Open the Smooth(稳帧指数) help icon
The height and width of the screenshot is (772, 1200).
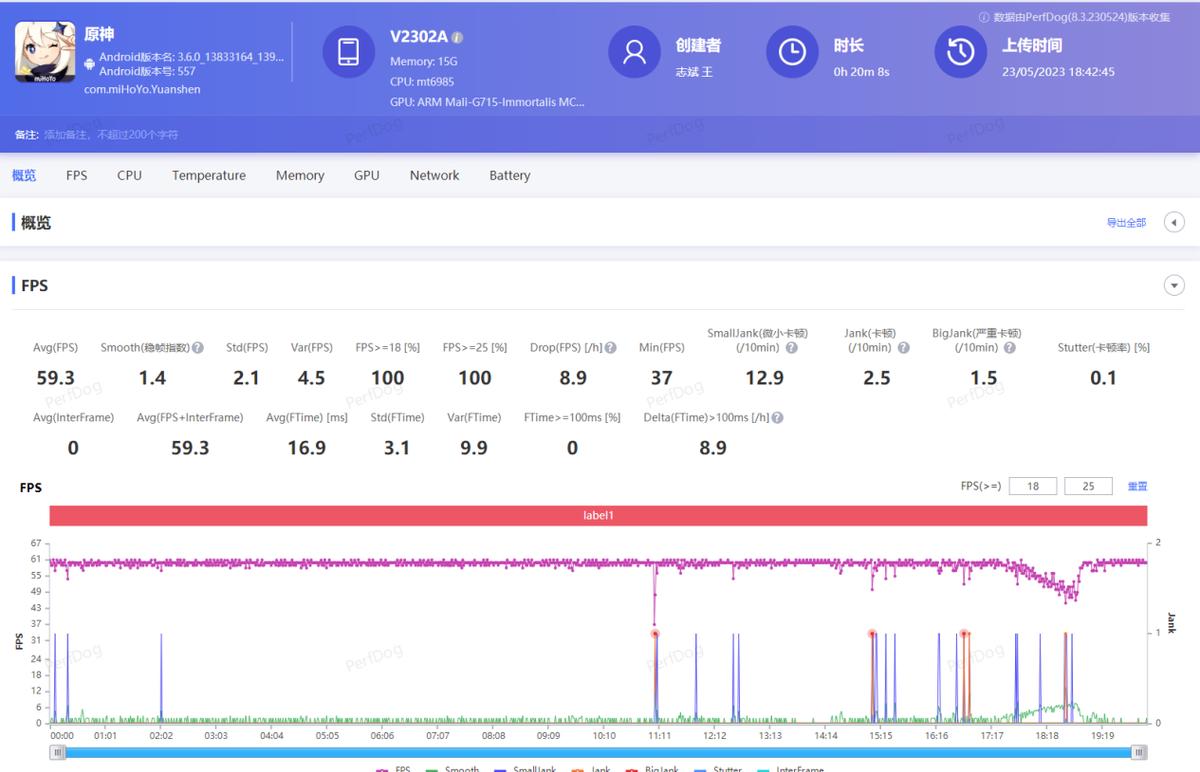click(x=196, y=347)
